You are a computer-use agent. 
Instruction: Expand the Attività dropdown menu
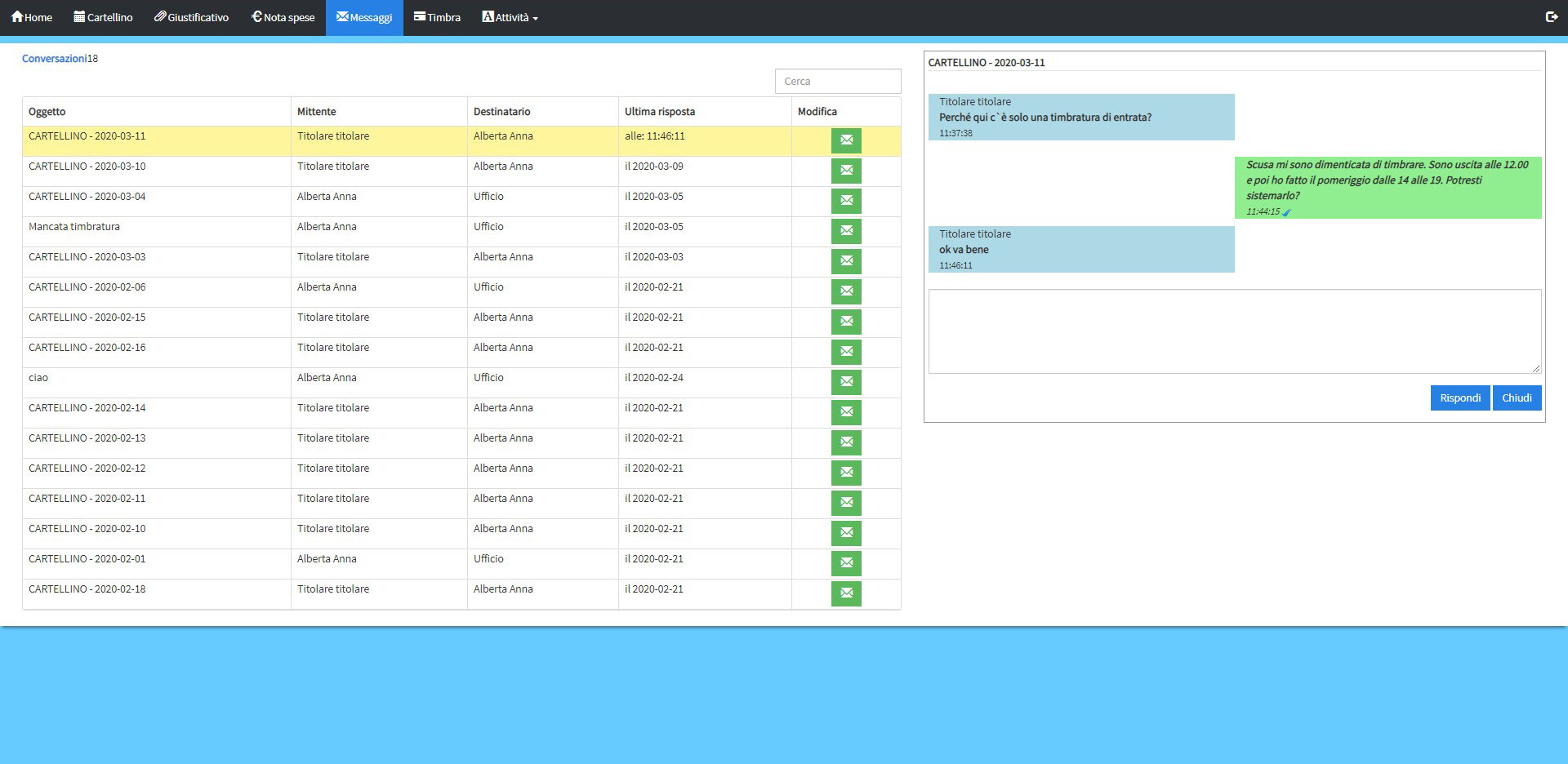point(510,17)
